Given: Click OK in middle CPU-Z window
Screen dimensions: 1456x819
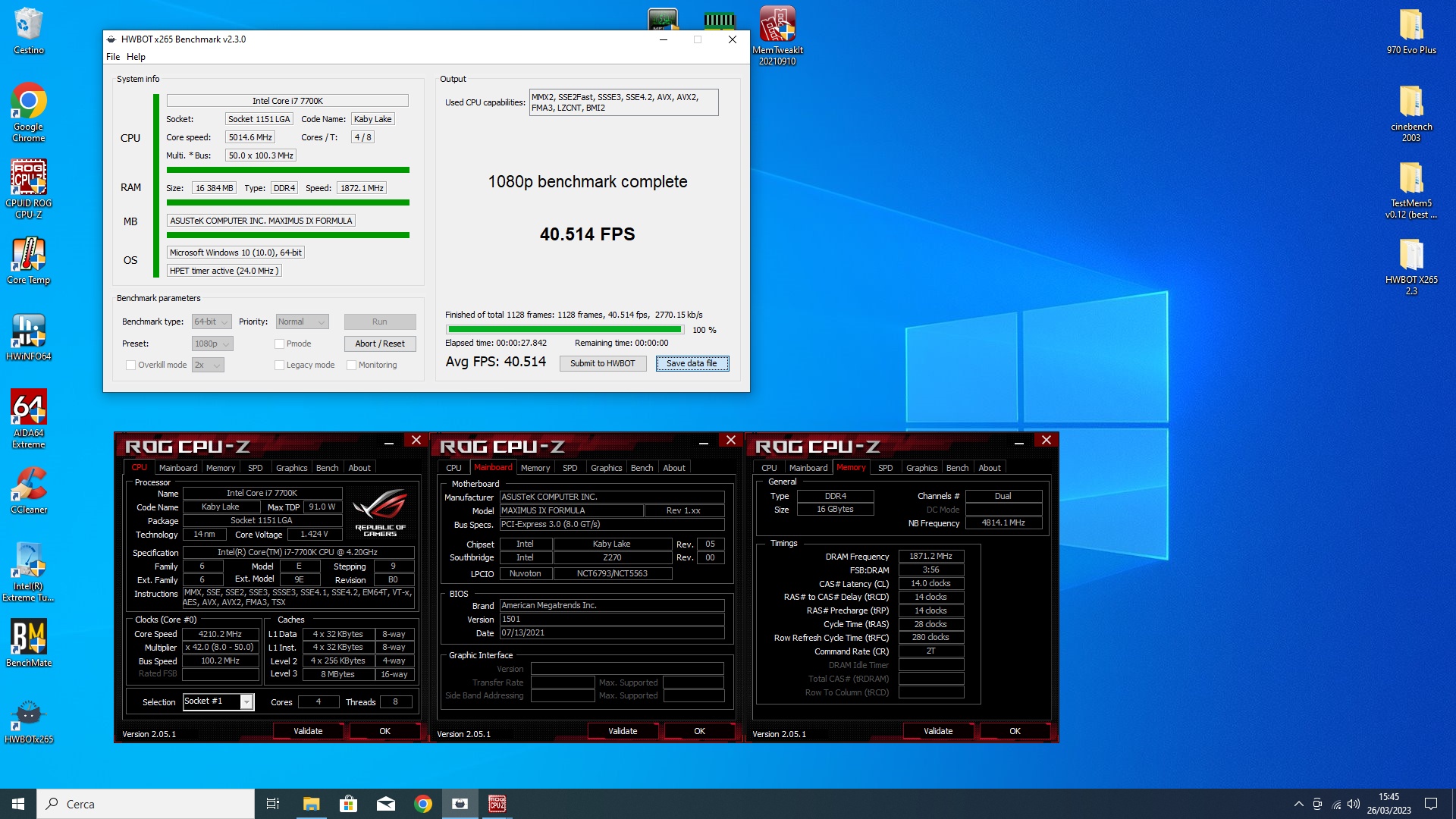Looking at the screenshot, I should point(700,731).
